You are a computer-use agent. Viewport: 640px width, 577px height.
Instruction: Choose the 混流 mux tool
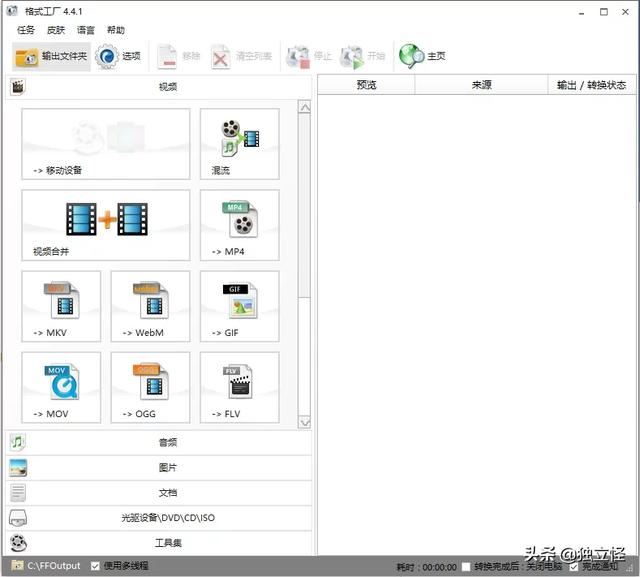click(x=239, y=144)
